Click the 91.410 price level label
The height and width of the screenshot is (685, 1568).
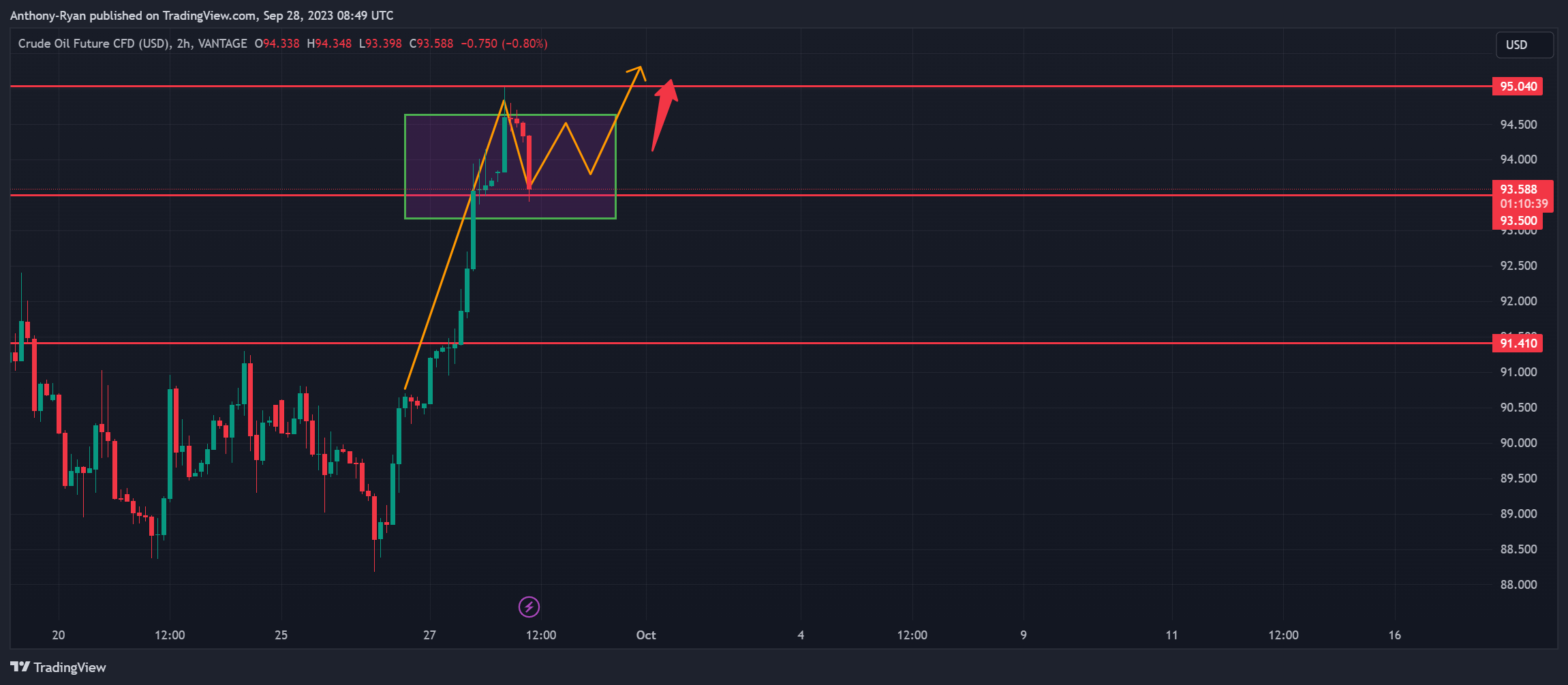(x=1518, y=343)
